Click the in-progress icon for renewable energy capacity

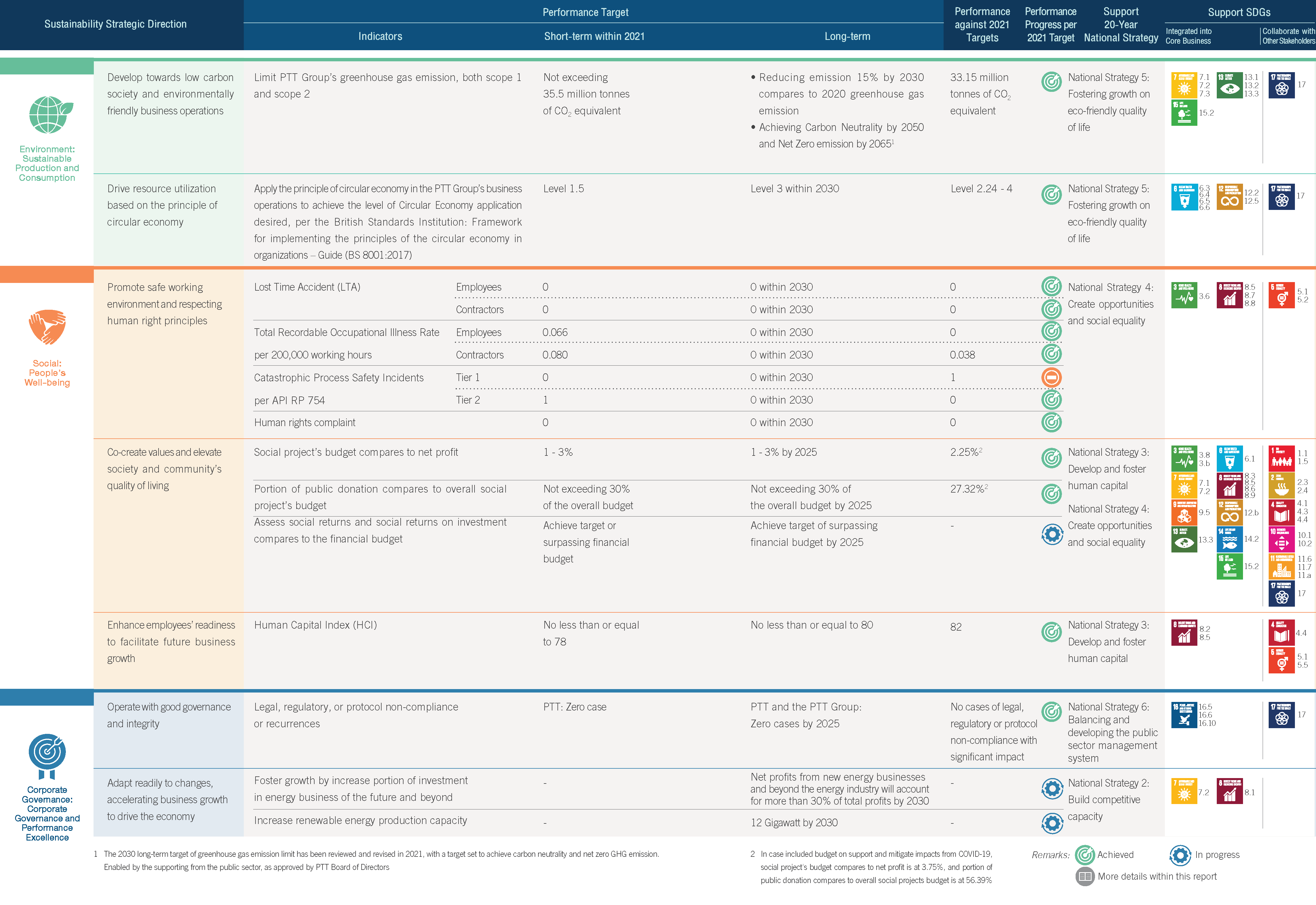[x=1052, y=823]
